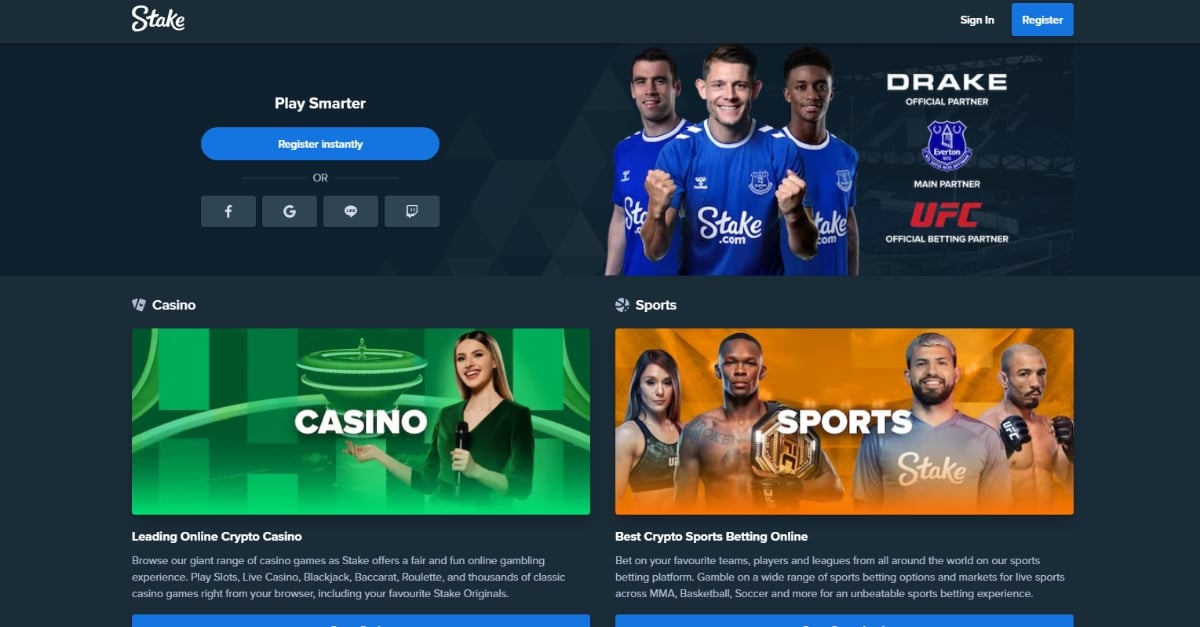Viewport: 1200px width, 627px height.
Task: Open the Casino section heading
Action: 174,304
